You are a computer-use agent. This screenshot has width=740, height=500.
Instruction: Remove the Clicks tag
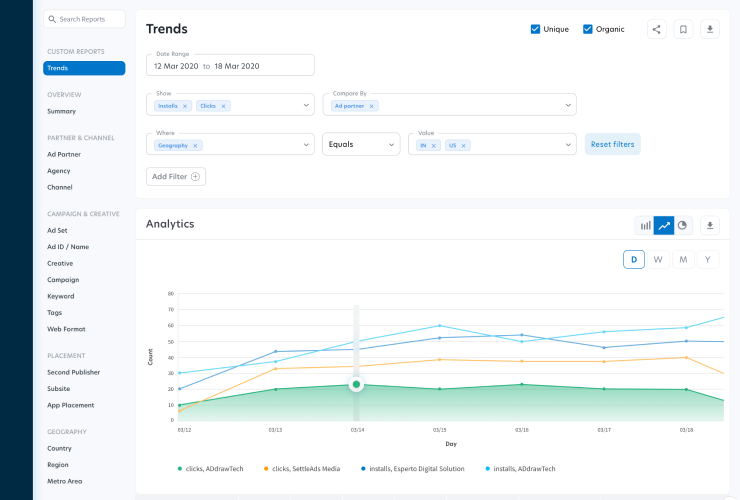pyautogui.click(x=223, y=106)
